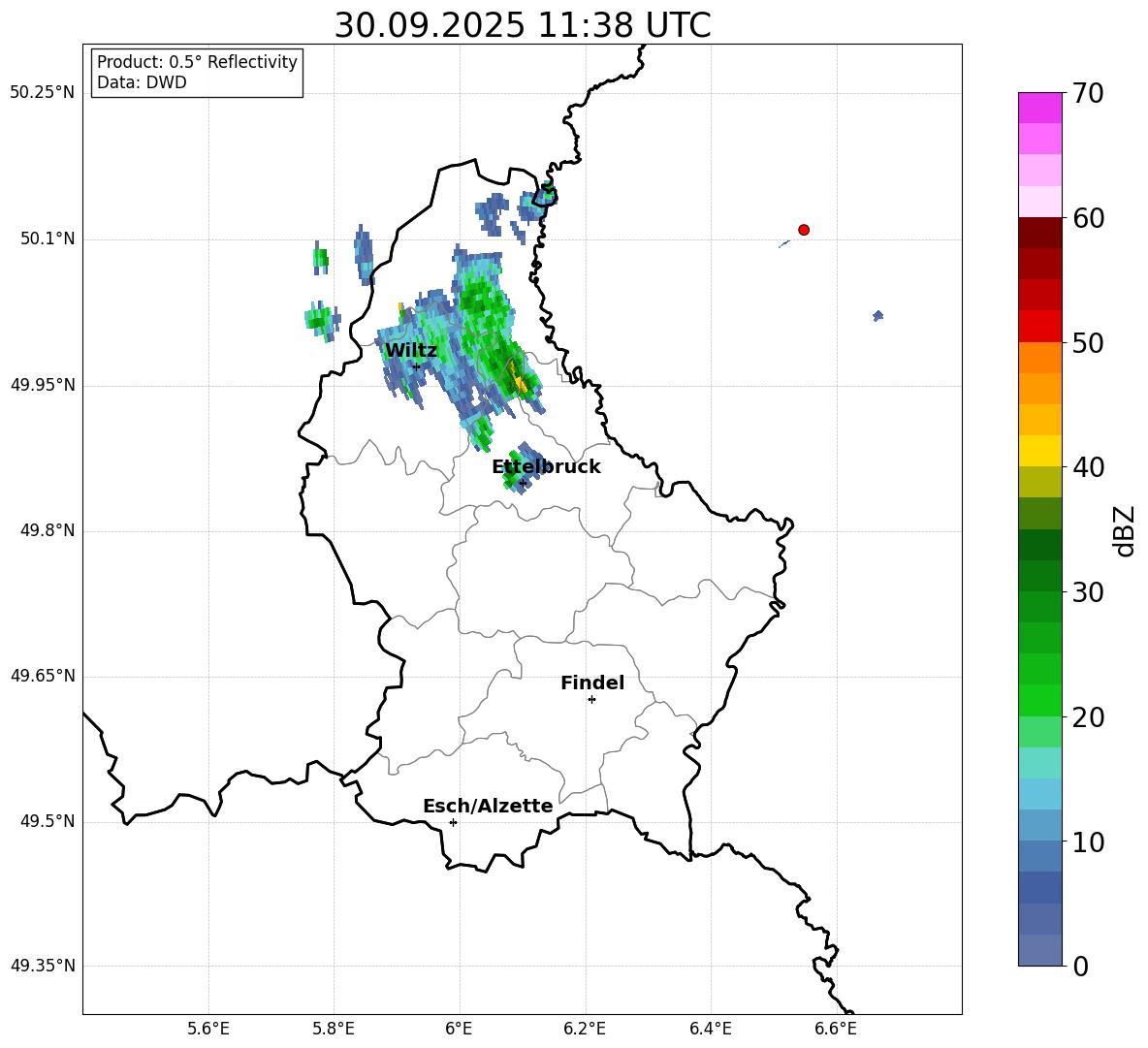The width and height of the screenshot is (1148, 1048).
Task: Click the 6.2°E longitude label
Action: 585,1029
